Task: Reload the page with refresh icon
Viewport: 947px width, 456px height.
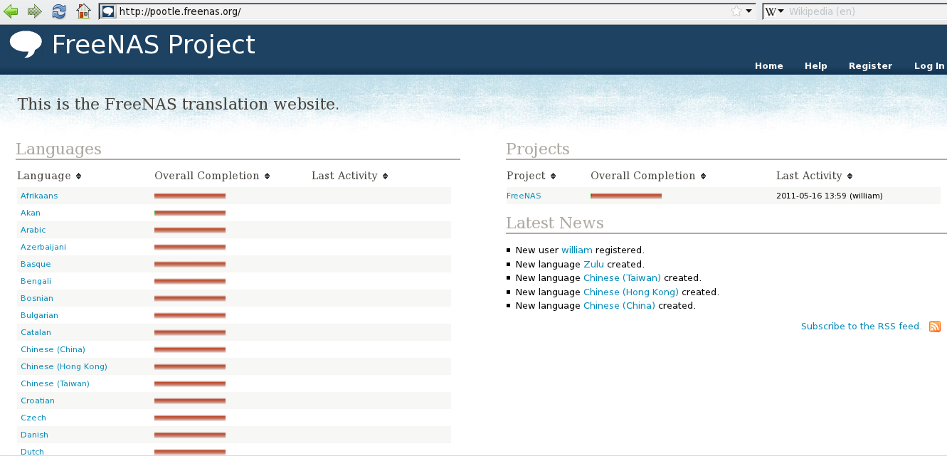Action: [59, 11]
